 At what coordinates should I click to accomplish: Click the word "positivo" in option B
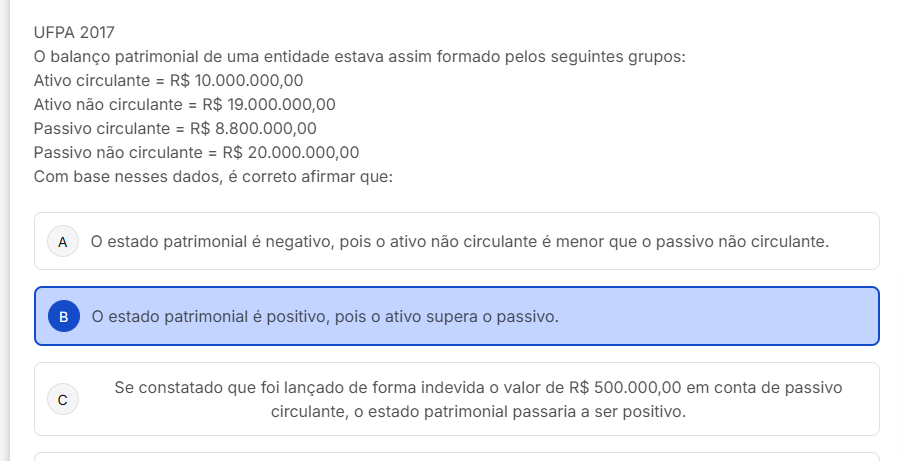(285, 317)
